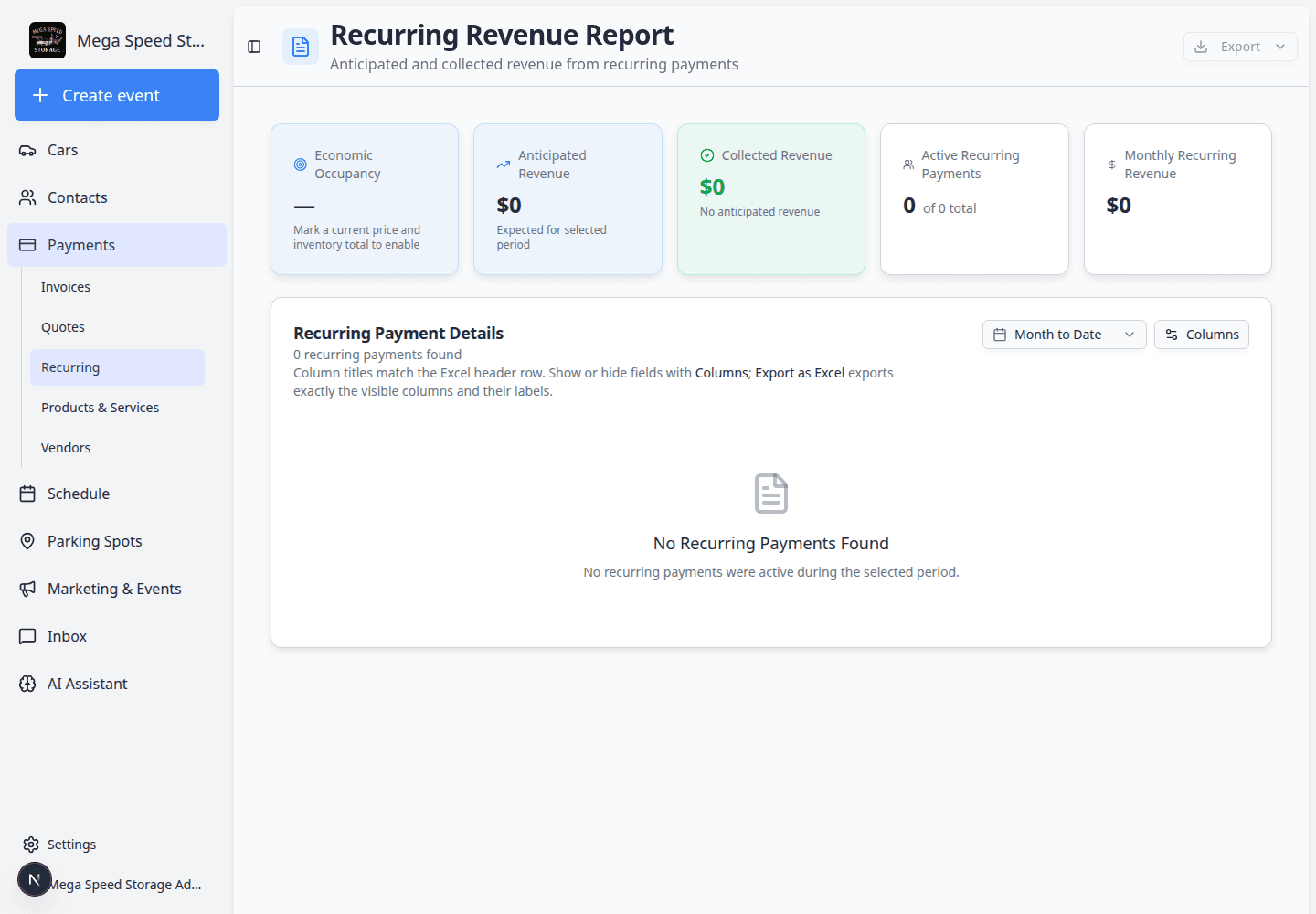Image resolution: width=1316 pixels, height=914 pixels.
Task: Click the Monthly Recurring Revenue card
Action: (1178, 199)
